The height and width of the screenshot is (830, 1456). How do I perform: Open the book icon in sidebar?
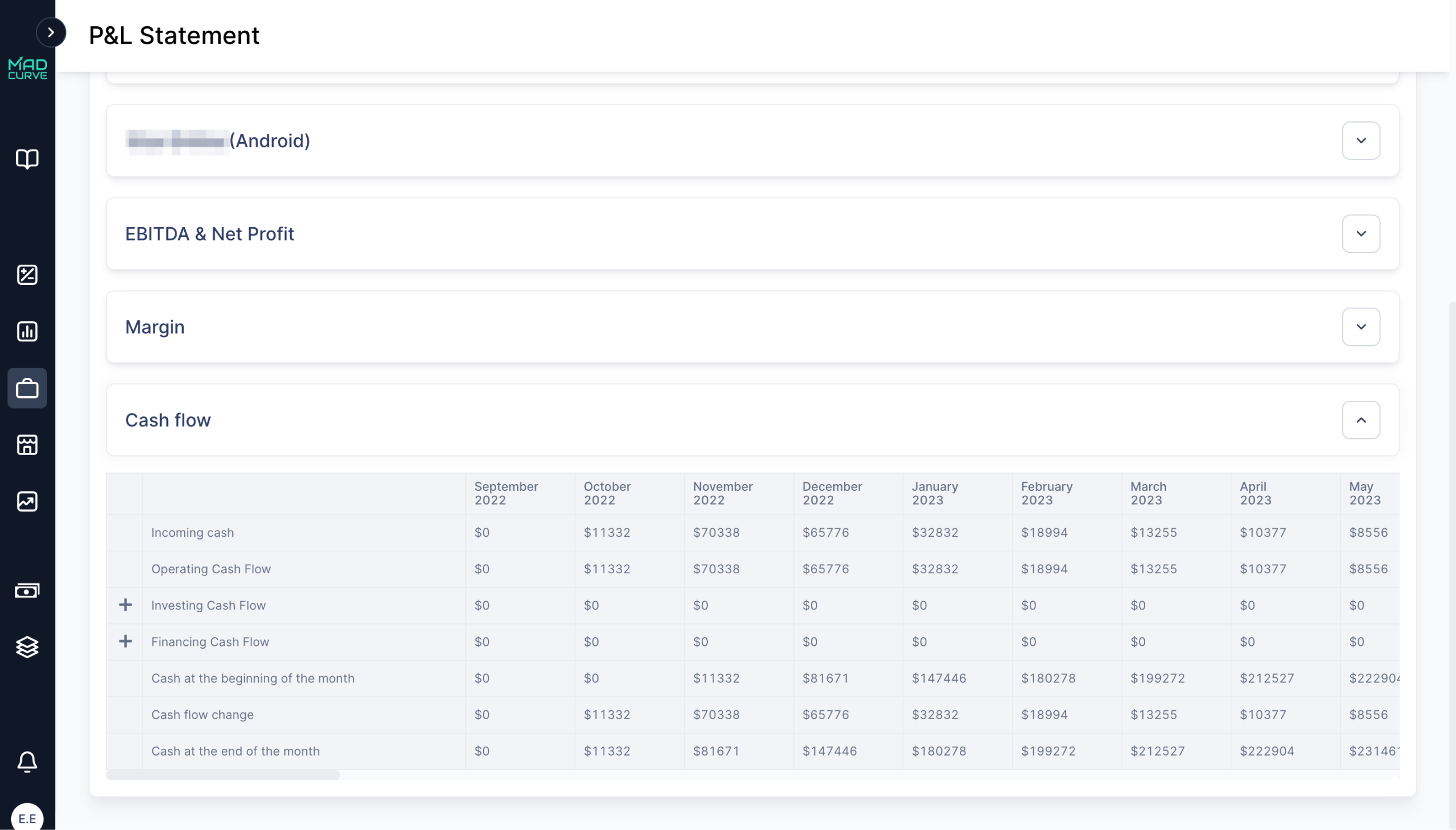[x=27, y=158]
